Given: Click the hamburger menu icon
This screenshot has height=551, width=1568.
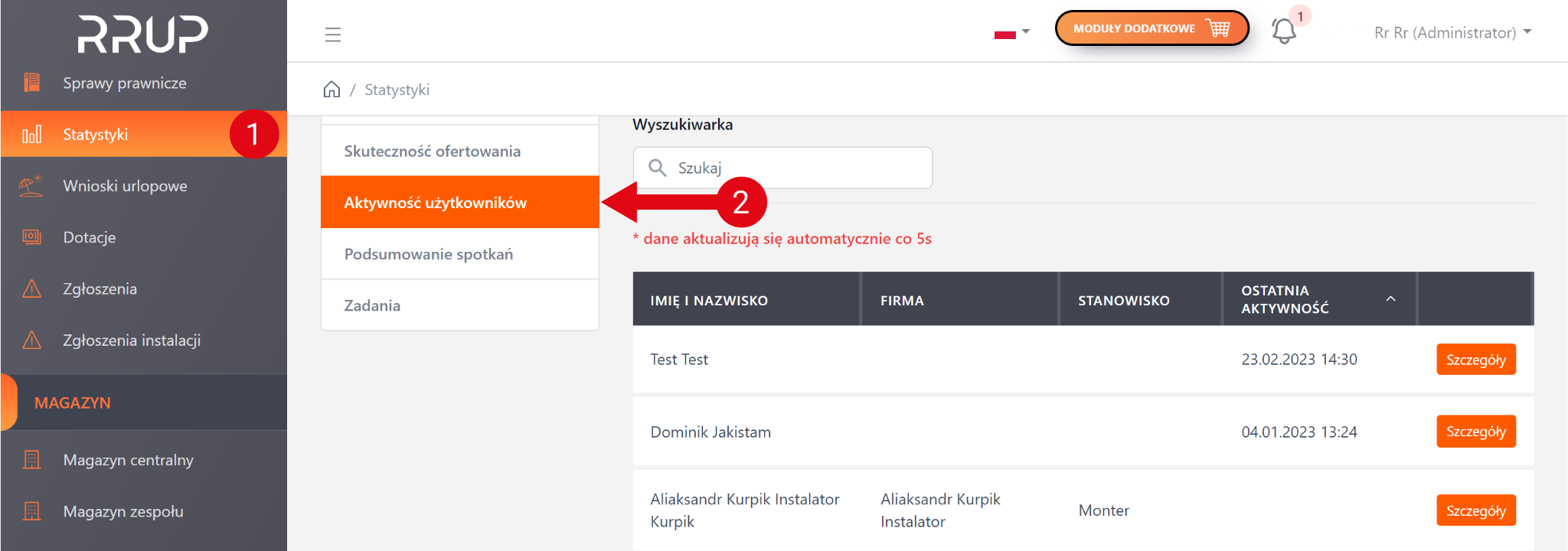Looking at the screenshot, I should (x=332, y=34).
